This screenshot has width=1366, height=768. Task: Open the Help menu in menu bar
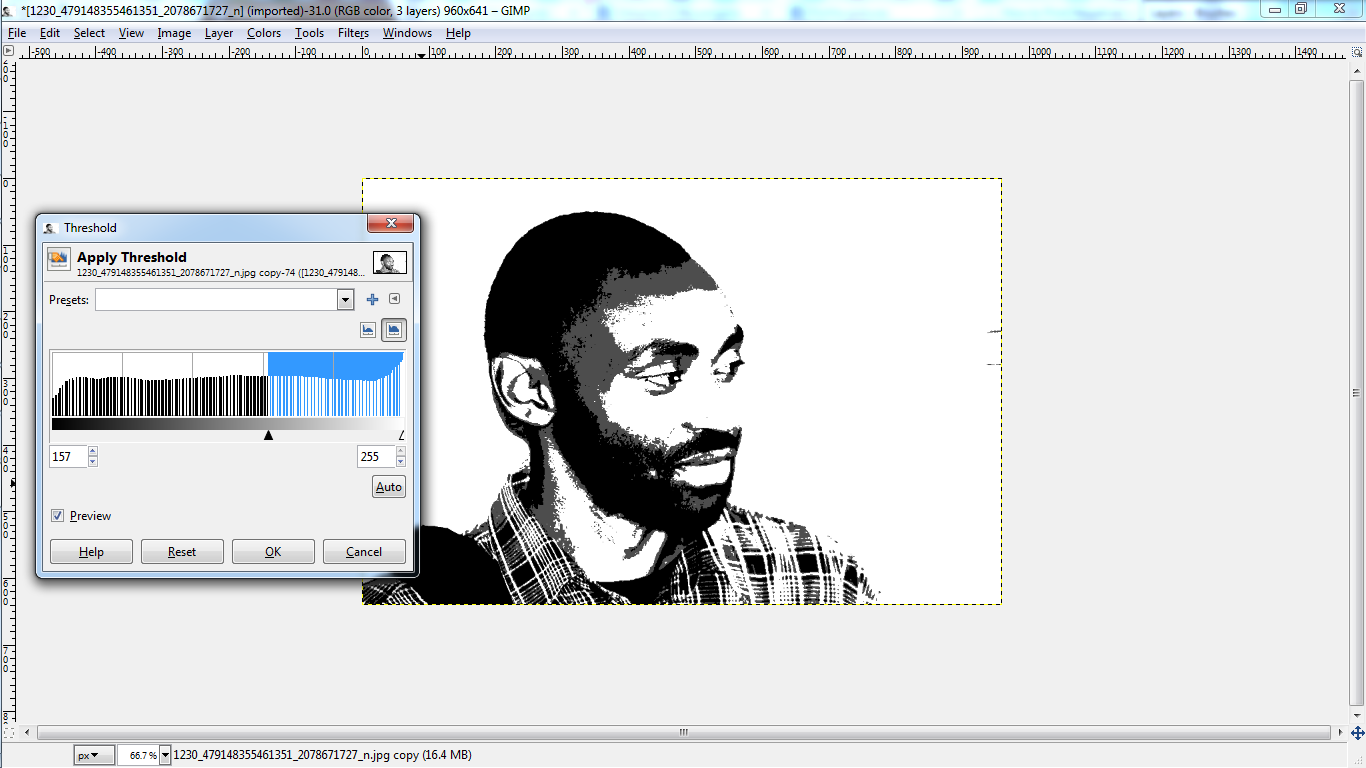pos(458,33)
